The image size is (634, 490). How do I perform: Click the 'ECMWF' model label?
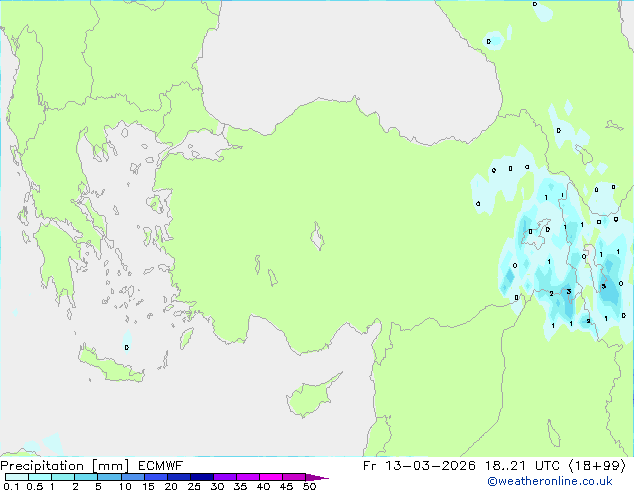point(160,466)
